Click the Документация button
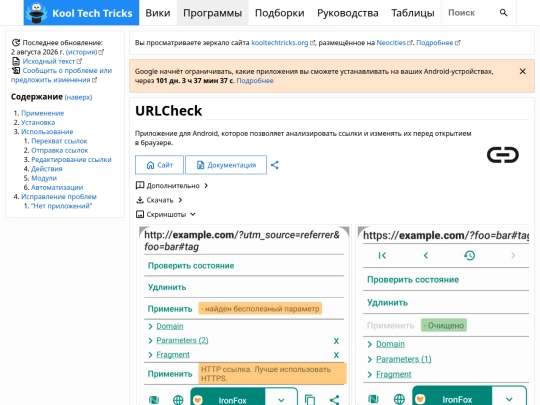 pyautogui.click(x=226, y=165)
